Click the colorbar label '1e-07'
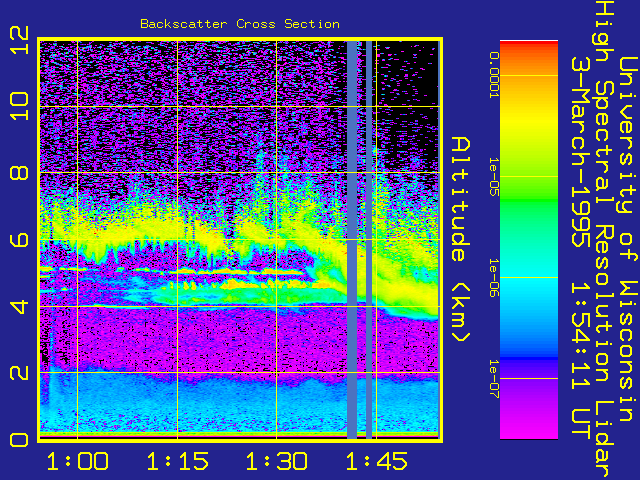 pos(494,379)
